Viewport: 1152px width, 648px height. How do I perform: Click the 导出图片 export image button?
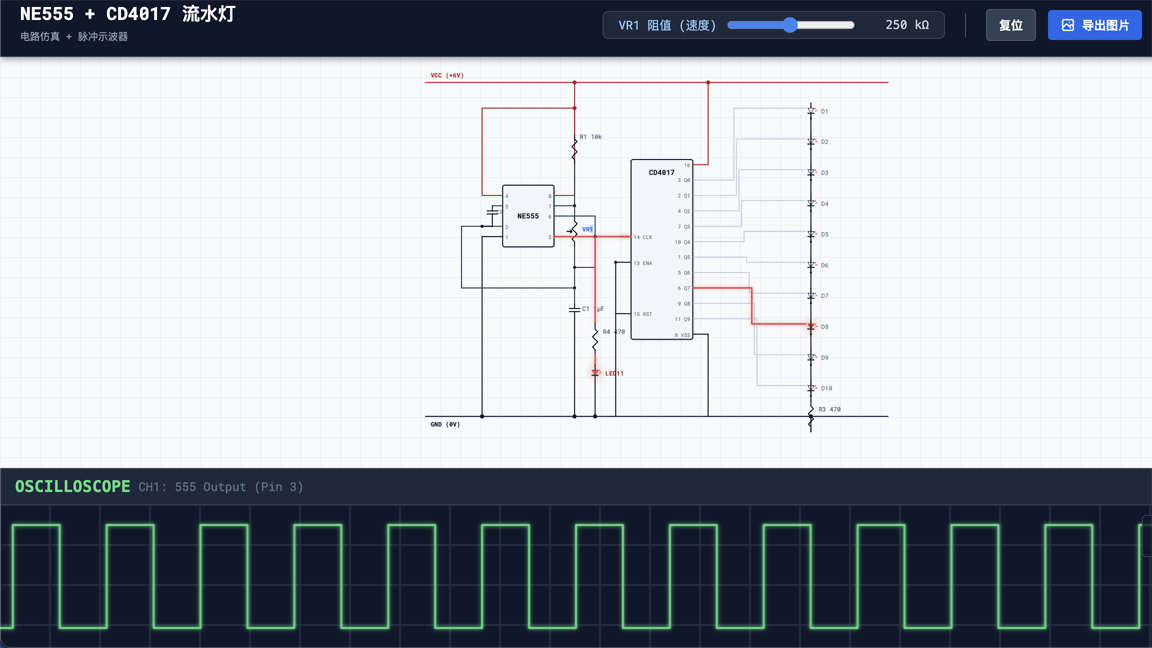(1094, 25)
